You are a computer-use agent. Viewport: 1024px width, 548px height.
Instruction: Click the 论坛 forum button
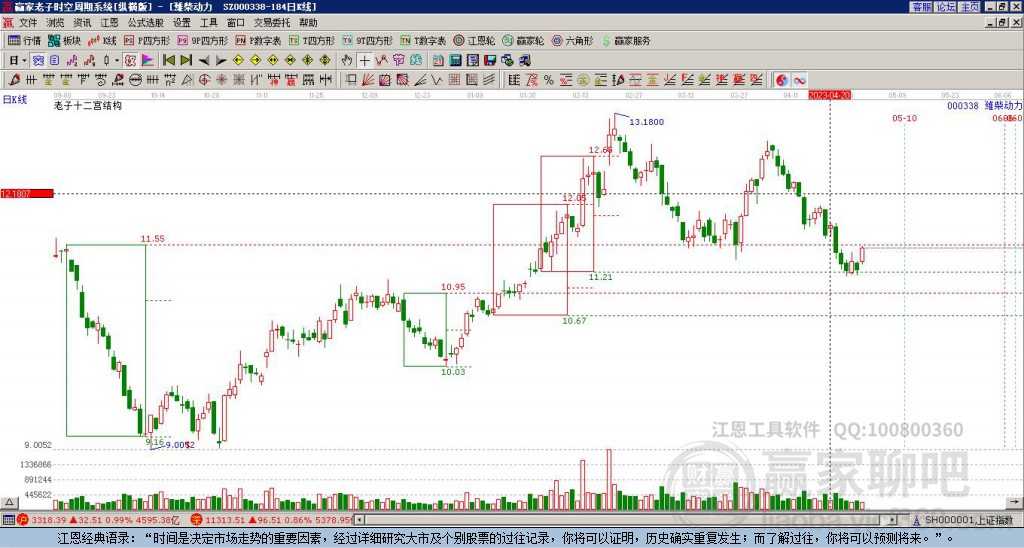(945, 7)
